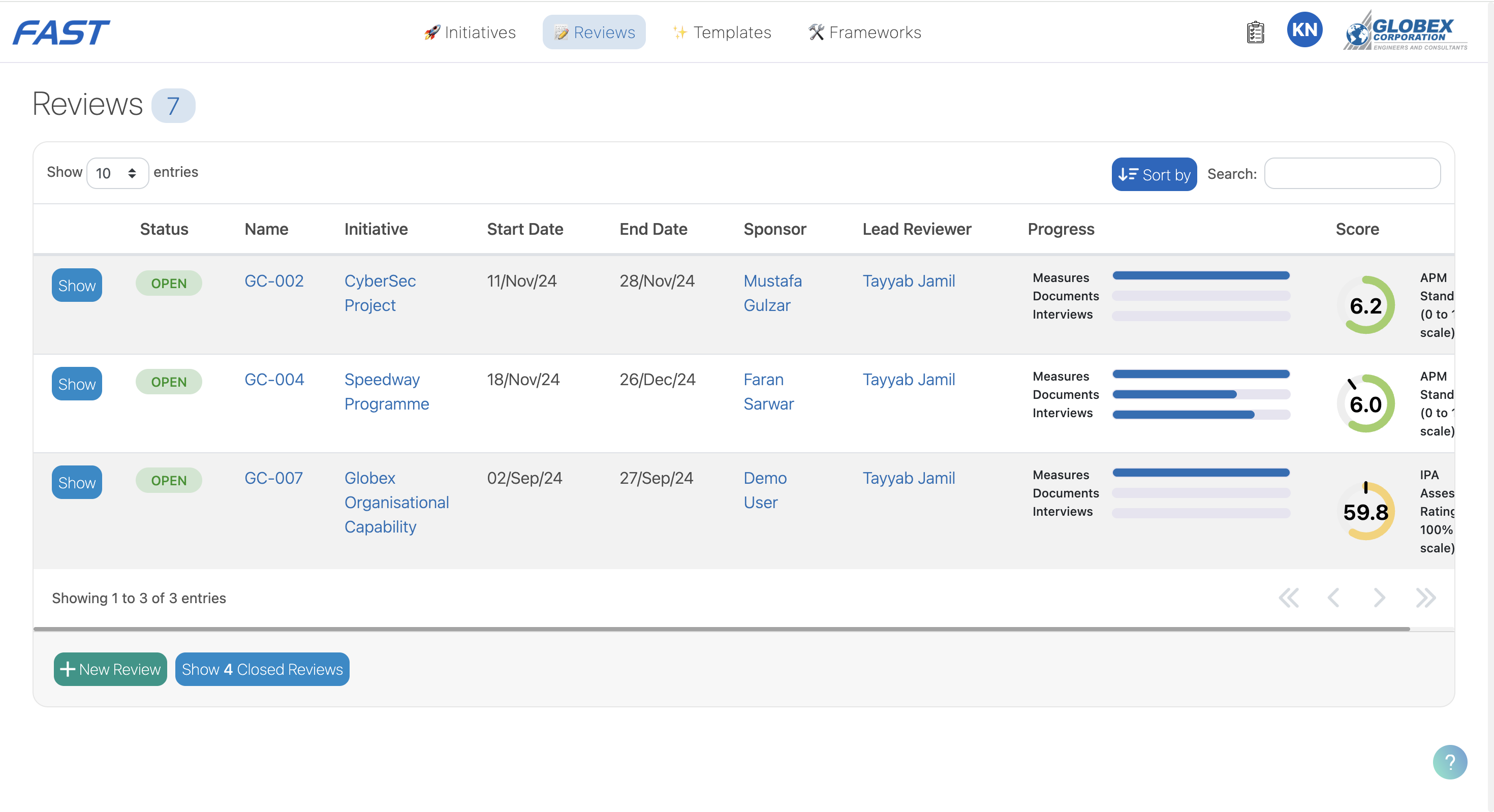Sort the table by the Start Date column header
The width and height of the screenshot is (1494, 812).
click(x=525, y=229)
